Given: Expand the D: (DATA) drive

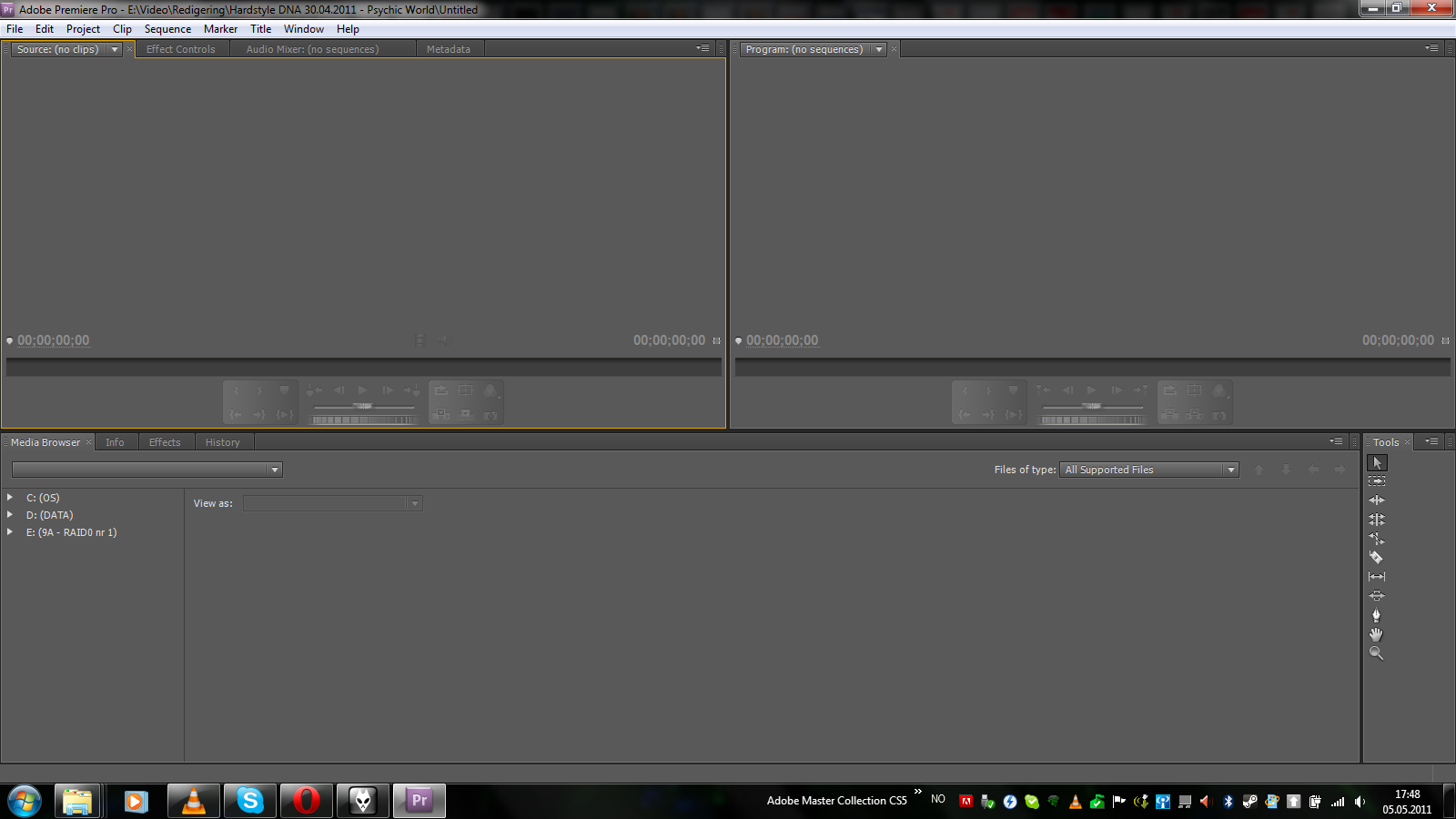Looking at the screenshot, I should (10, 514).
